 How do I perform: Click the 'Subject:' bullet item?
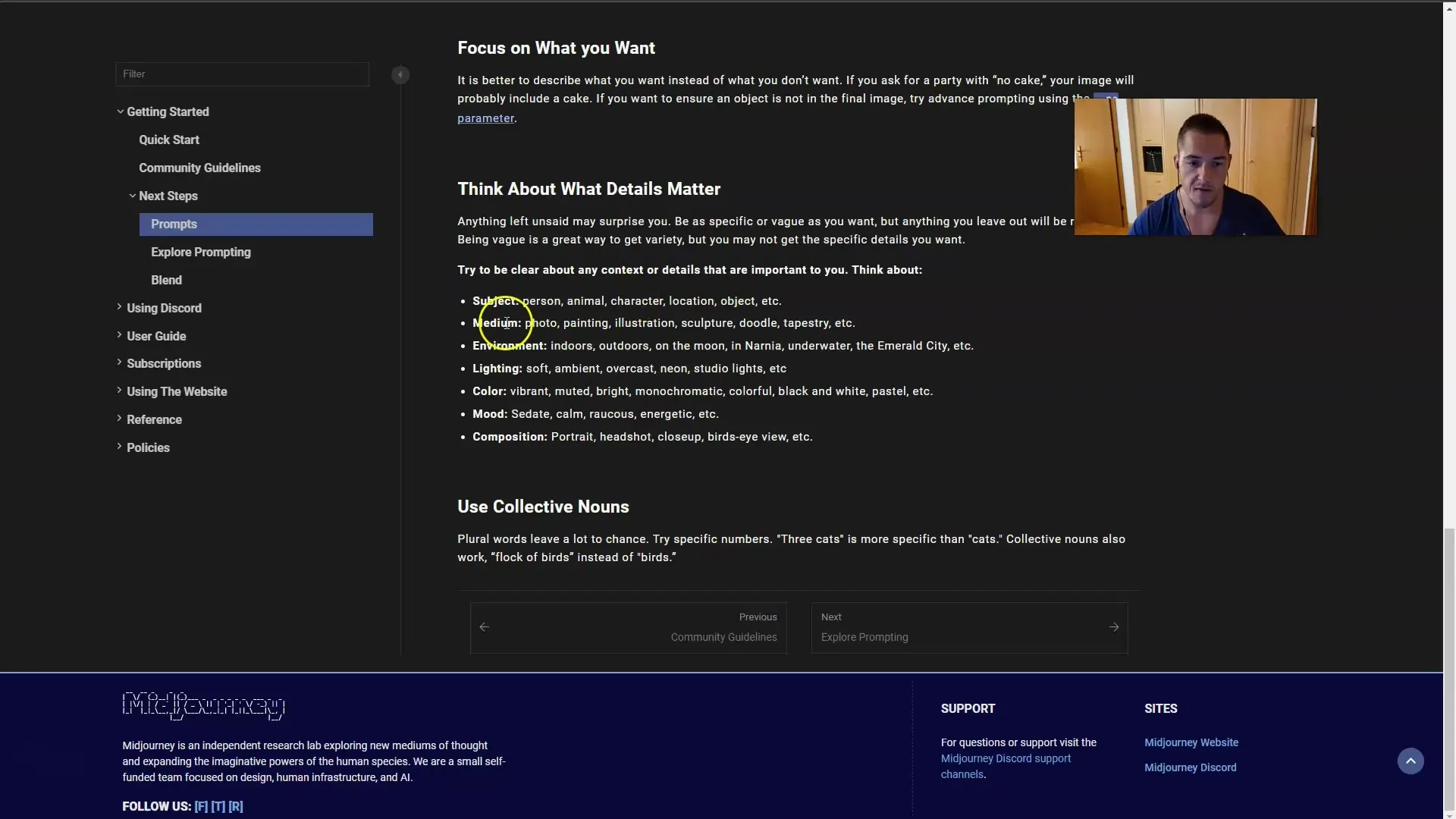(627, 301)
